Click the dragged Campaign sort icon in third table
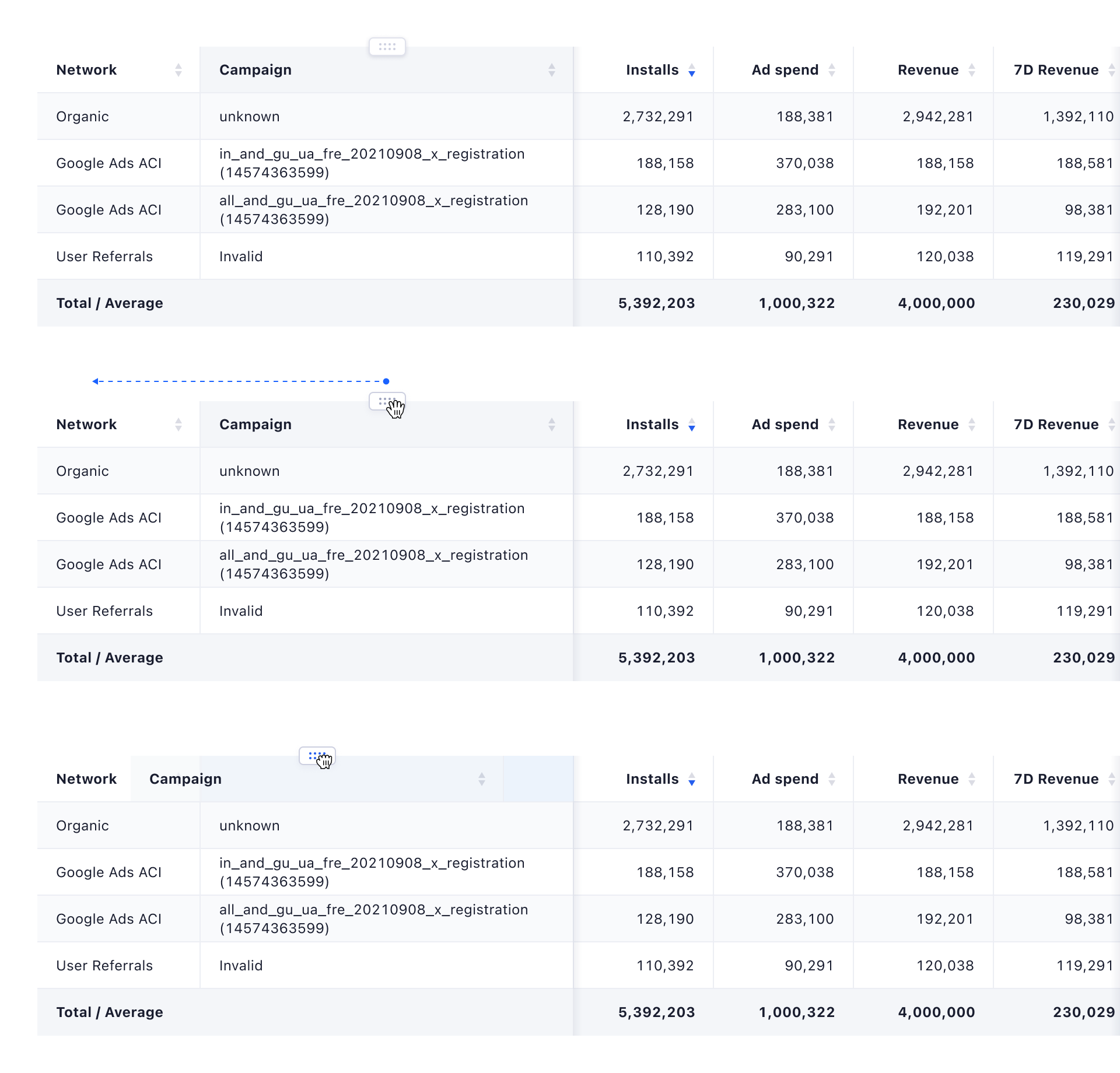Viewport: 1120px width, 1073px height. coord(482,779)
